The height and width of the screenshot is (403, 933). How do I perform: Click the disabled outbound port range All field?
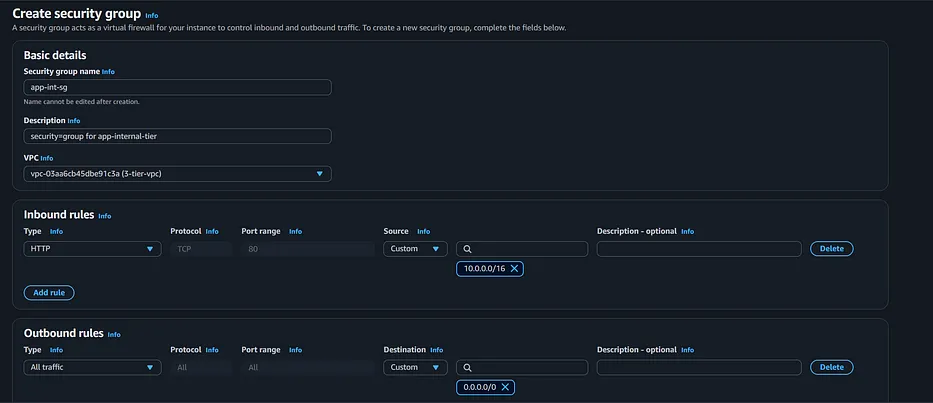pos(308,367)
